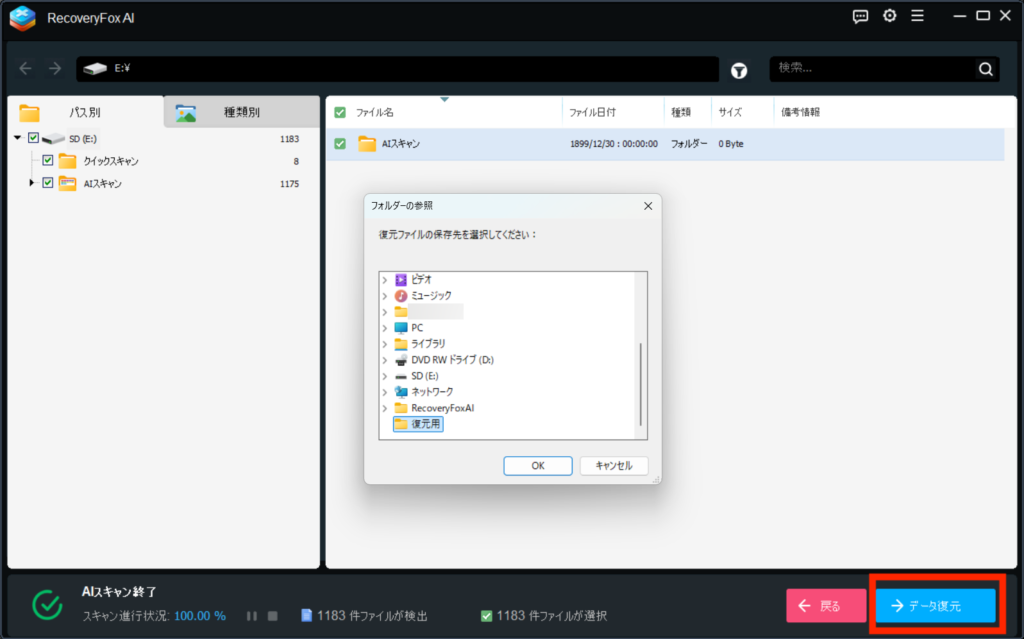Expand the AIスキャン tree node
1024x639 pixels.
[x=32, y=183]
